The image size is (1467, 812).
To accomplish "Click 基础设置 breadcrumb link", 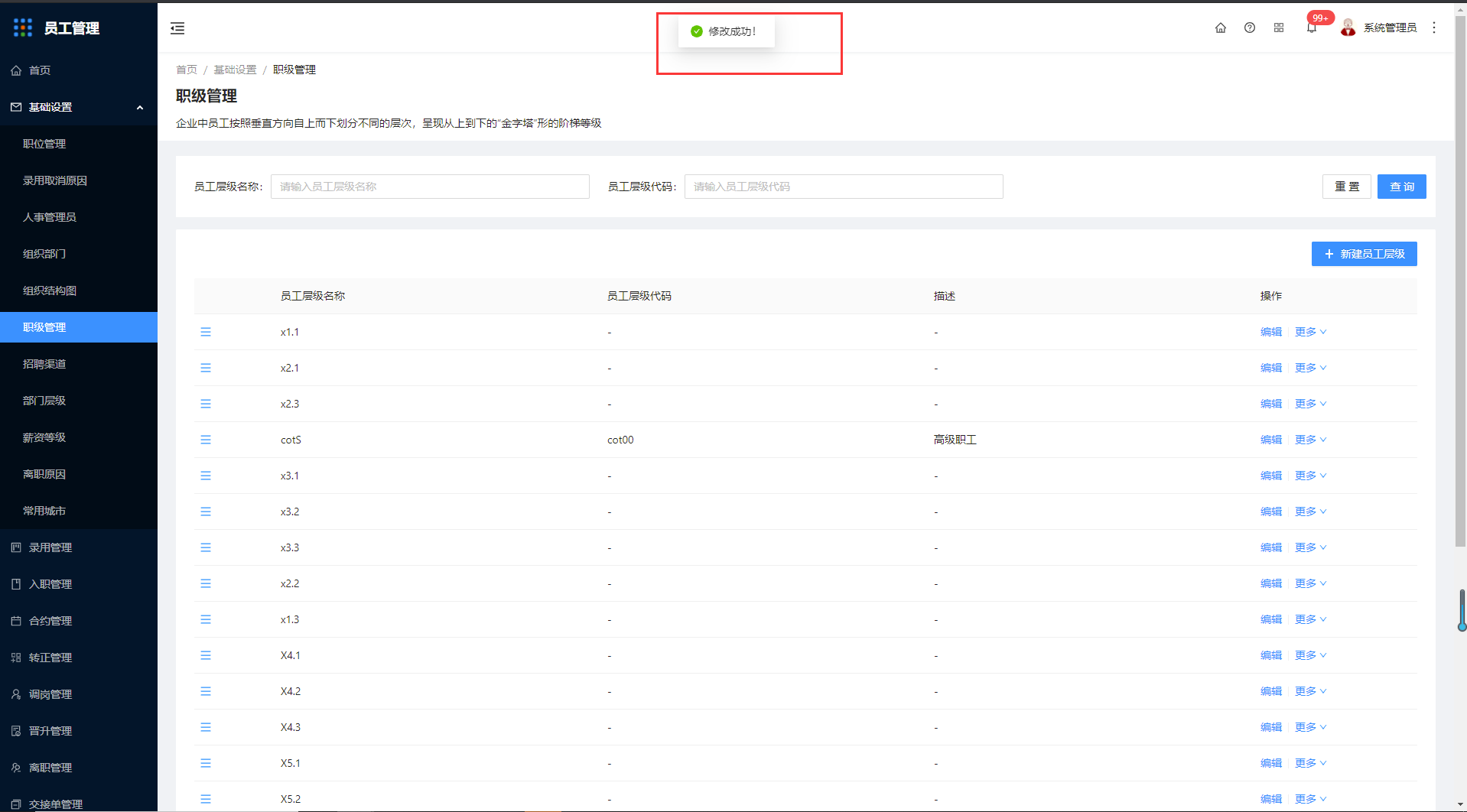I will (x=235, y=70).
